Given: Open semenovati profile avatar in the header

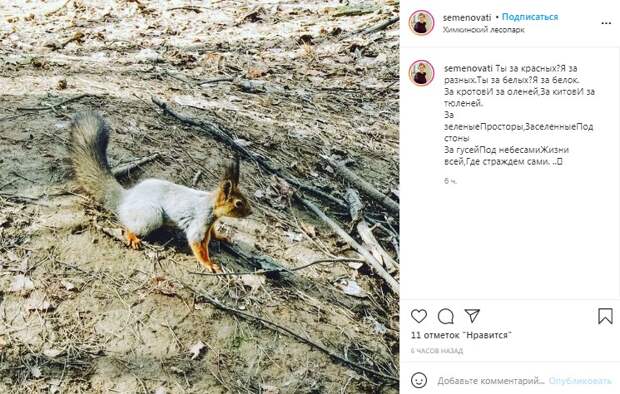Looking at the screenshot, I should (422, 23).
